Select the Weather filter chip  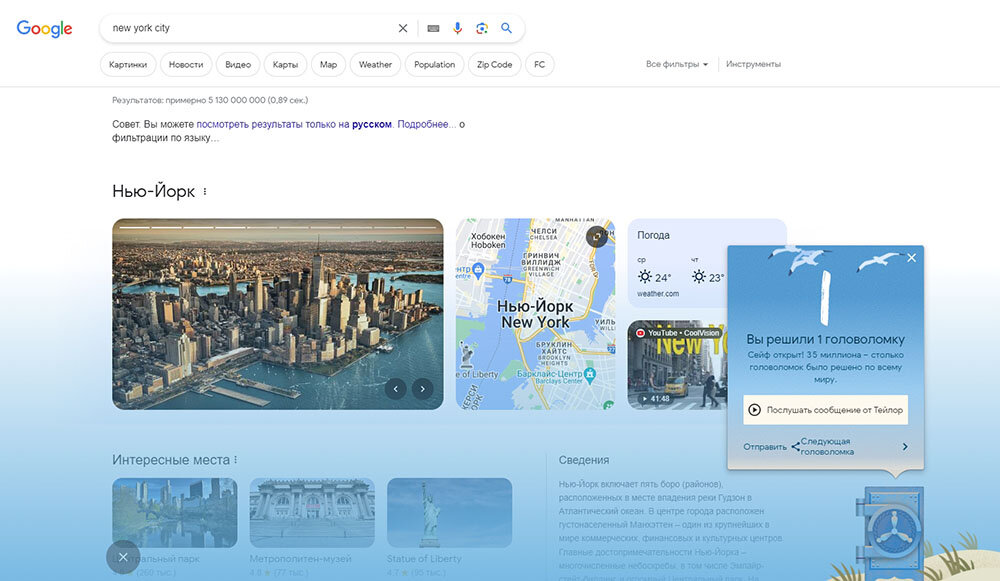[375, 64]
